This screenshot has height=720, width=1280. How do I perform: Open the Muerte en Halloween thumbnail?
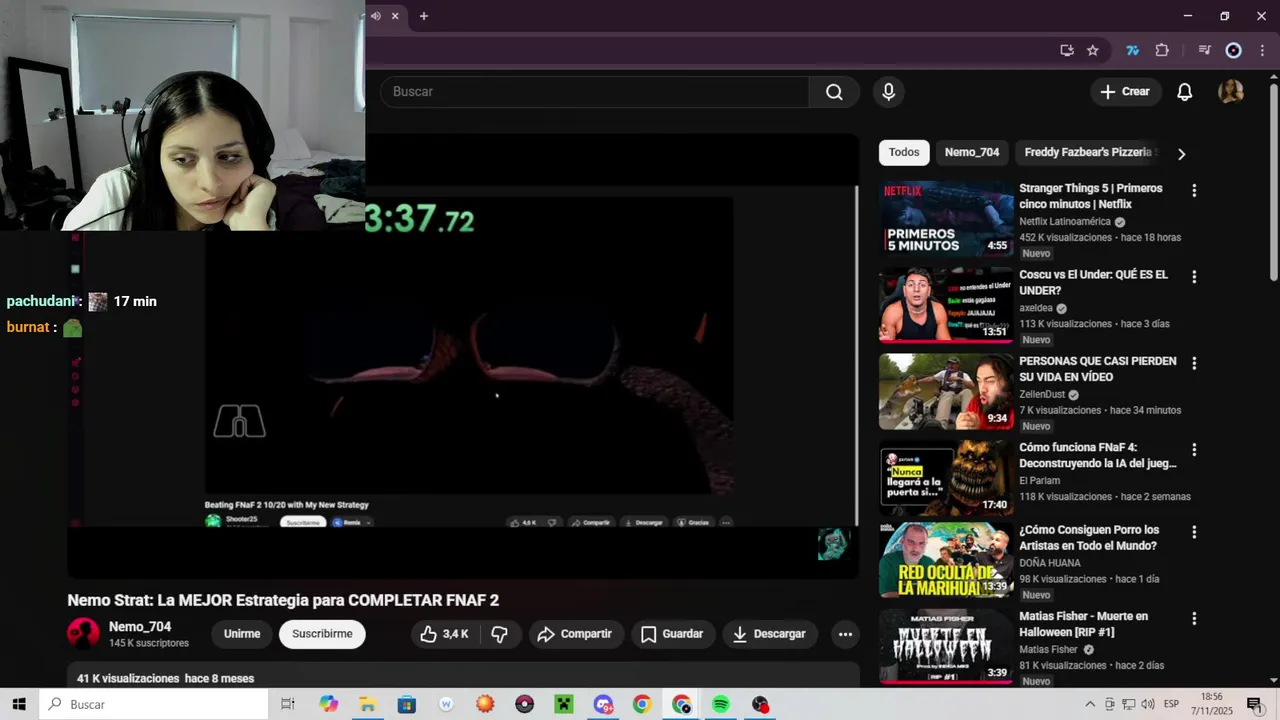[x=946, y=646]
